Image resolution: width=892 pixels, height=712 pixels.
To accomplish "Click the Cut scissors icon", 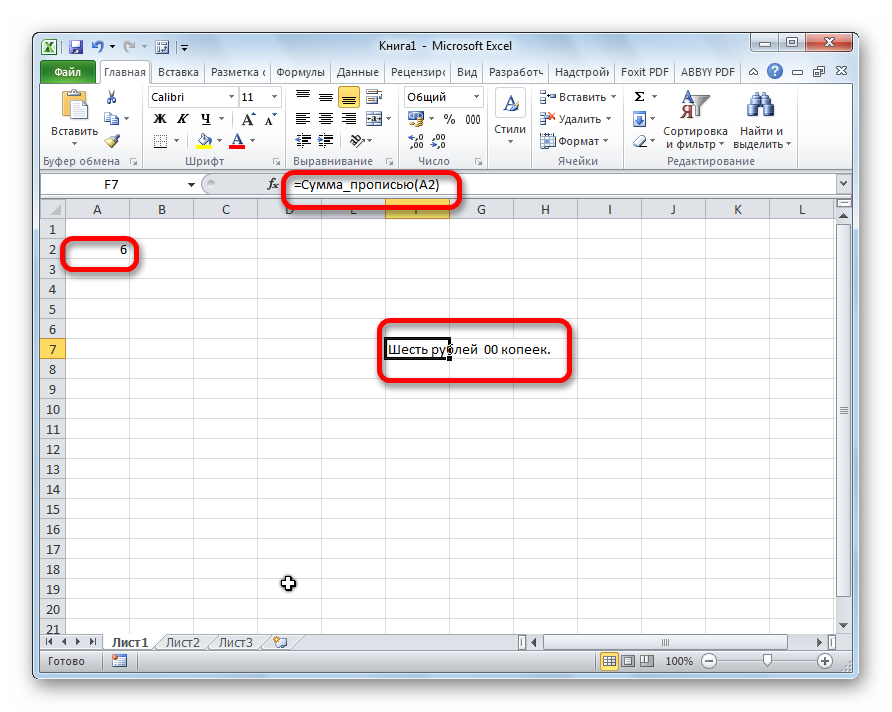I will [x=111, y=97].
